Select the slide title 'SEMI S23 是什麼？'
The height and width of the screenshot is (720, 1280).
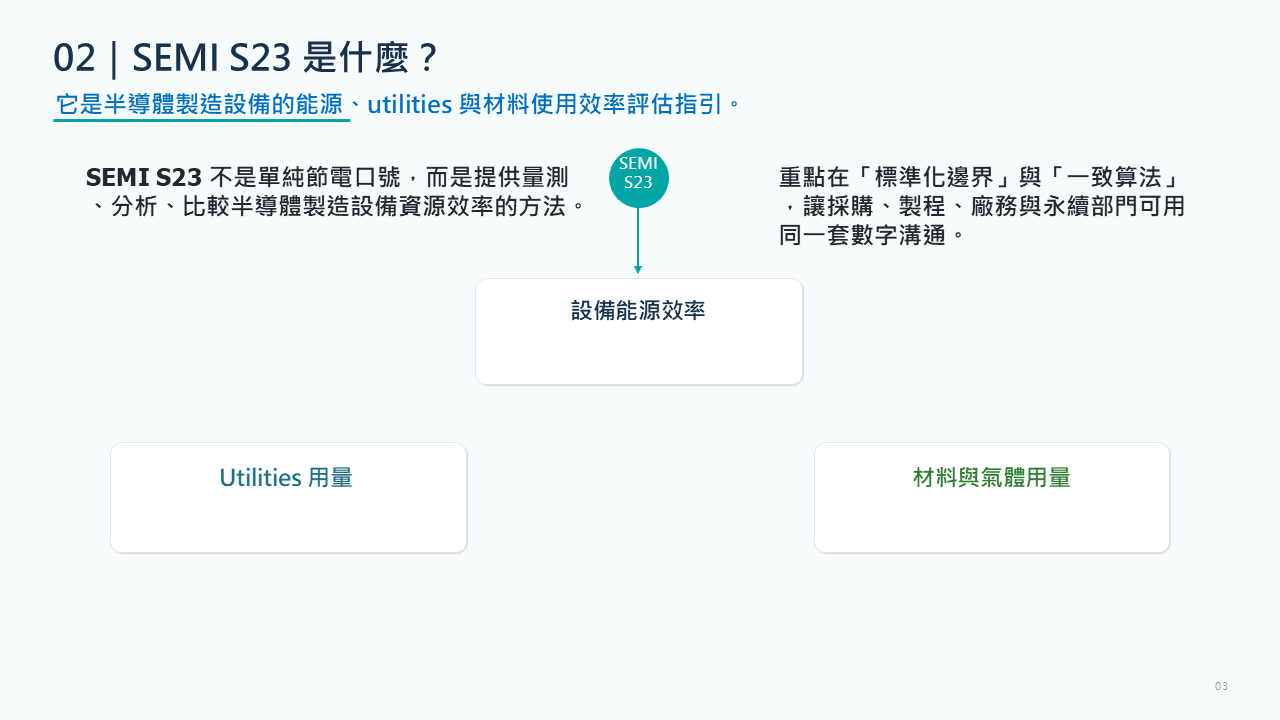coord(286,58)
